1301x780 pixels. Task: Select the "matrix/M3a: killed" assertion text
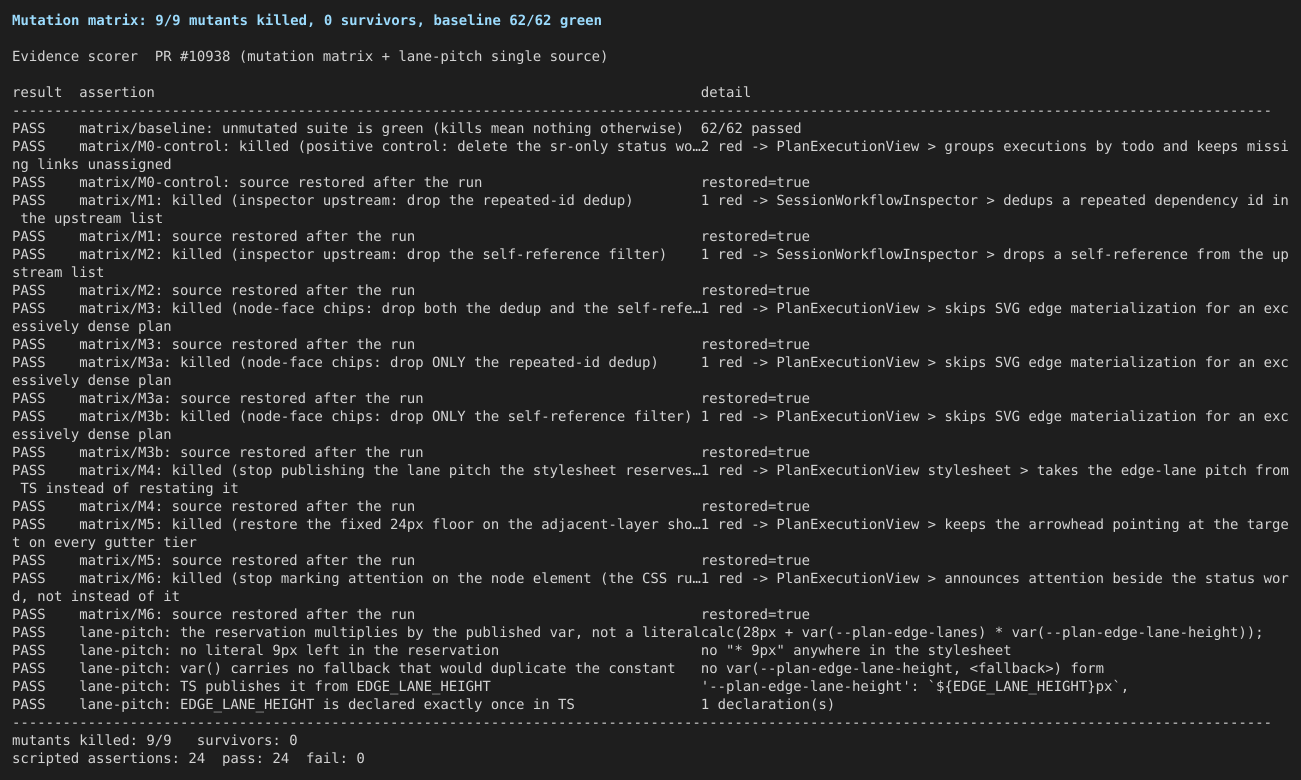(x=369, y=362)
